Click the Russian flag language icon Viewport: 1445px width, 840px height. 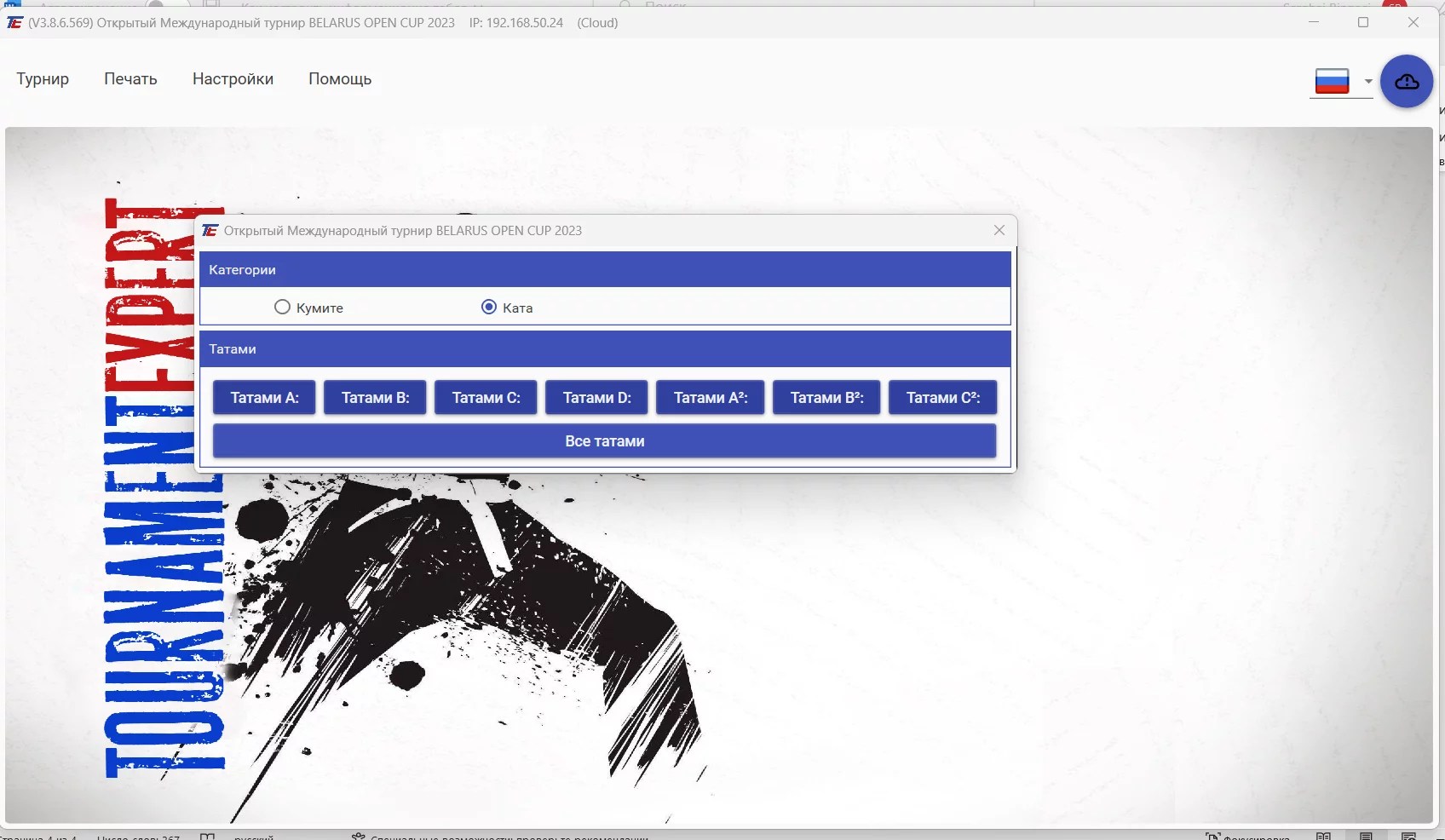pos(1332,81)
